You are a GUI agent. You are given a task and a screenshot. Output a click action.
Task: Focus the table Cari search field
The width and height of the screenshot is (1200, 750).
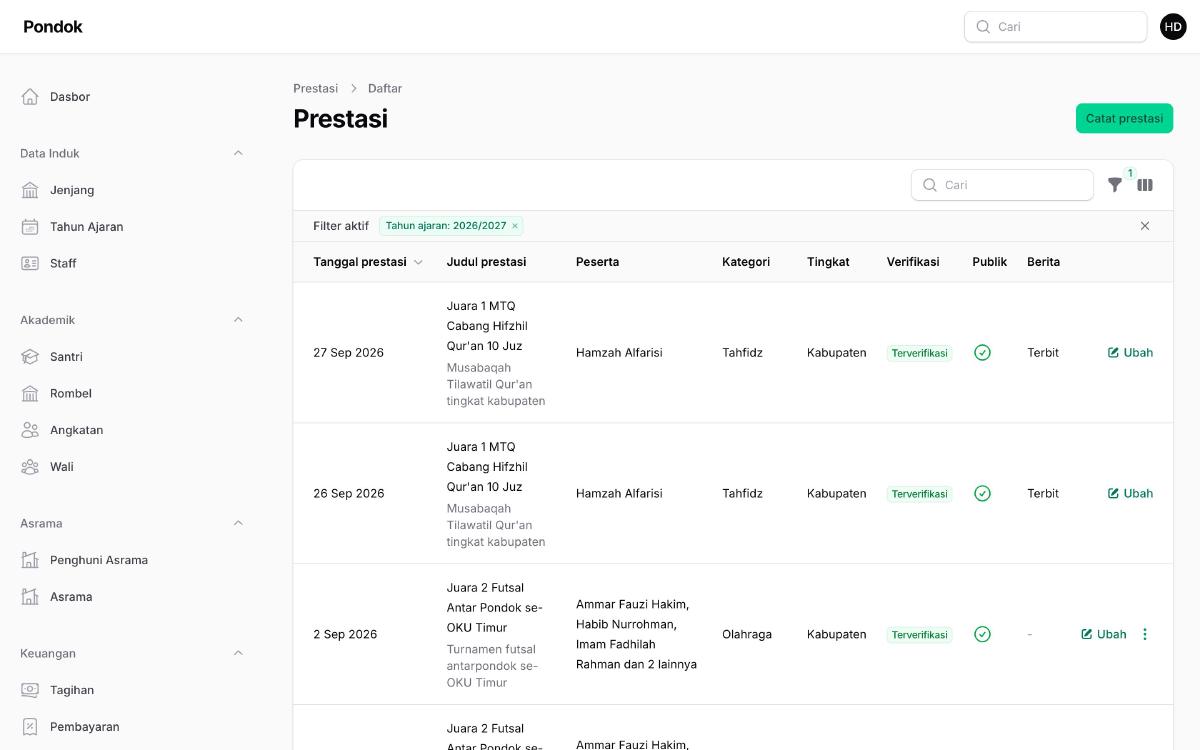[x=1002, y=185]
